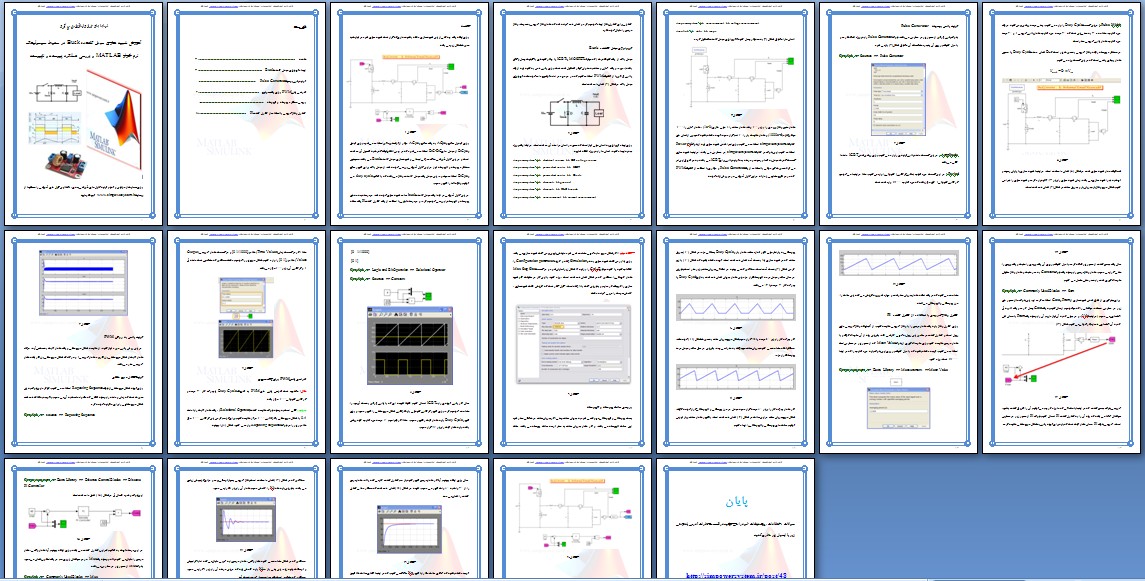This screenshot has width=1145, height=581.
Task: Select the page with the small Buck converter schematic
Action: 572,113
